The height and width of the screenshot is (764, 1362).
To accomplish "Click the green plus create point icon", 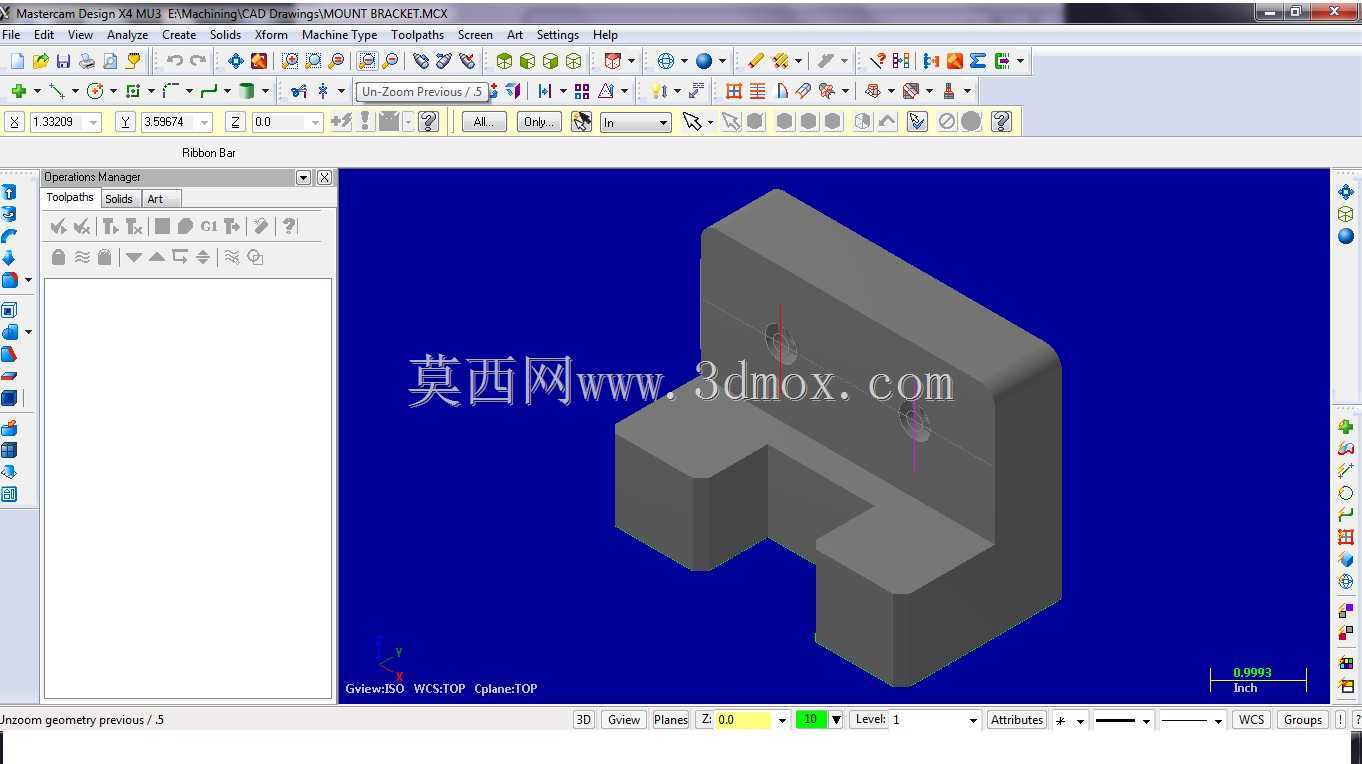I will tap(18, 91).
